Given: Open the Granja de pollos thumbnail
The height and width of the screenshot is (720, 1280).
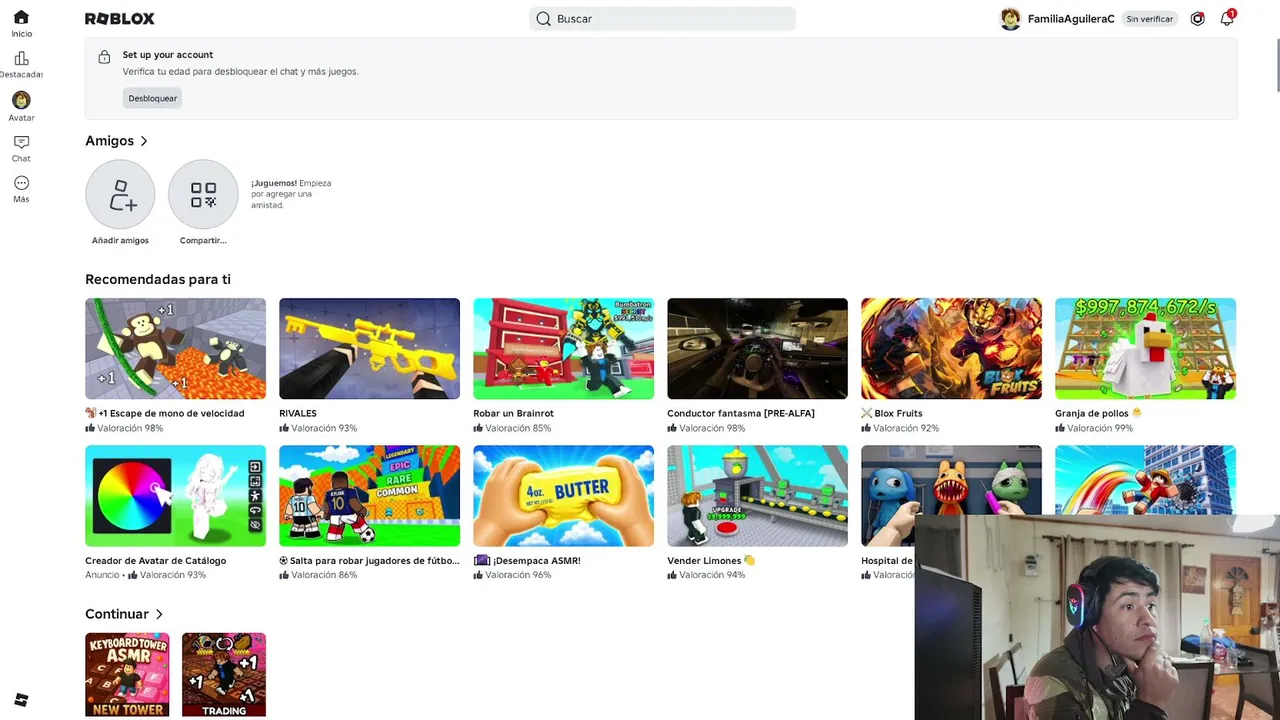Looking at the screenshot, I should [x=1145, y=348].
